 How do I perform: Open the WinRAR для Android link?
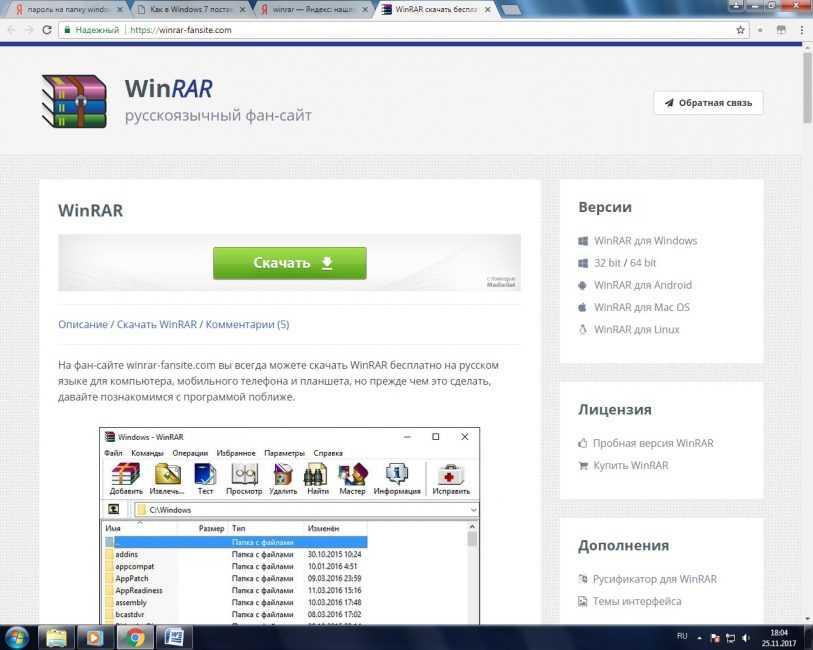click(642, 285)
